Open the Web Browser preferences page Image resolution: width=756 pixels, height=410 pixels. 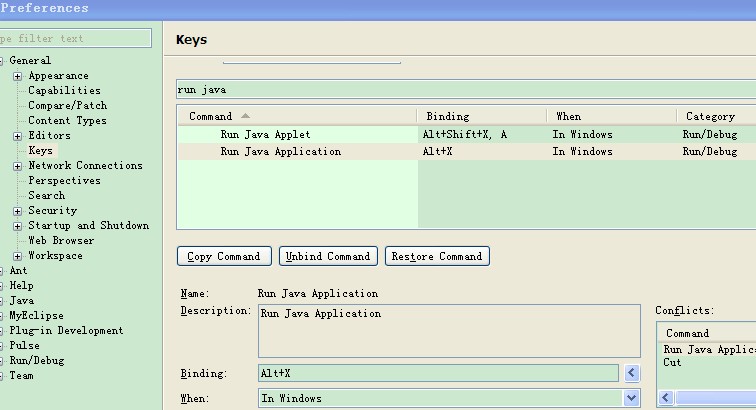click(61, 241)
